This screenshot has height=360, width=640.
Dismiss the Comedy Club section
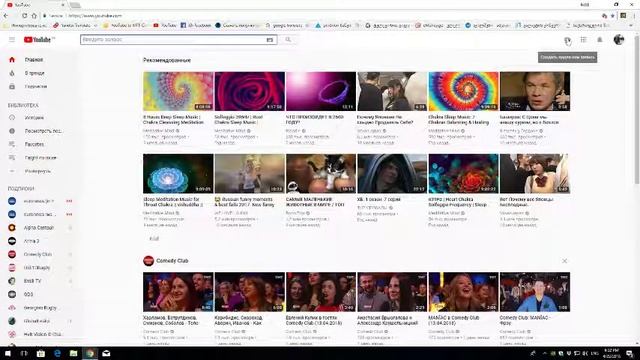click(x=564, y=261)
